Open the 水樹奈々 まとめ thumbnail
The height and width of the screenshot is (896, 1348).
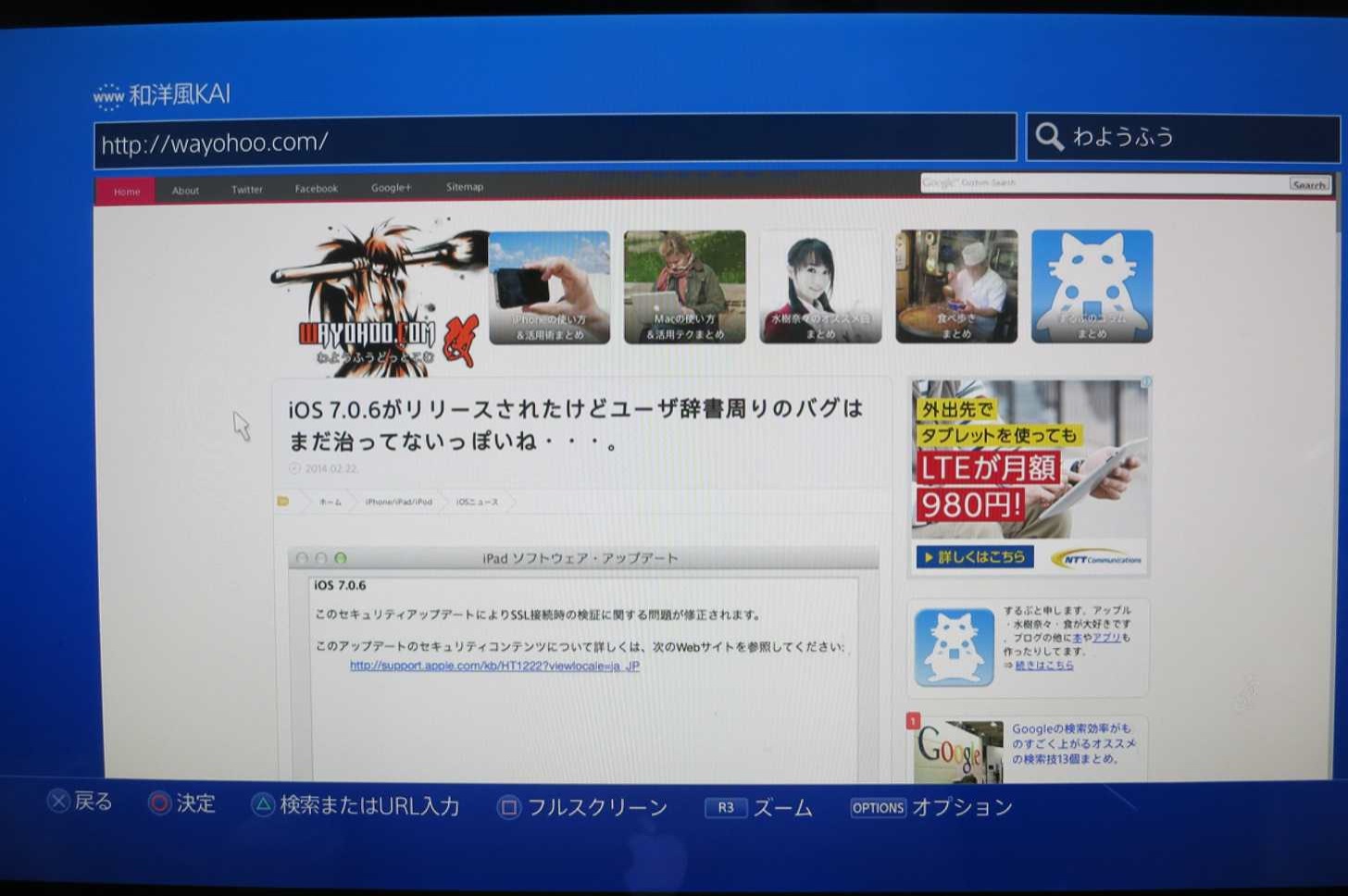click(x=820, y=287)
